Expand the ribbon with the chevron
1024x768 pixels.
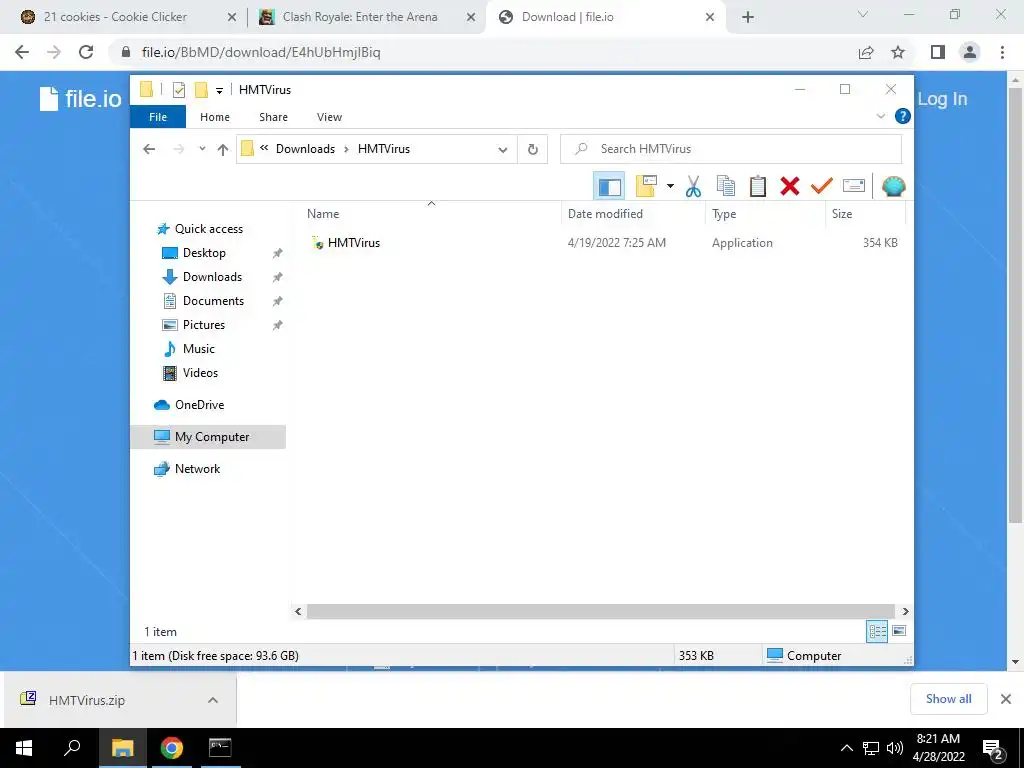click(x=880, y=116)
